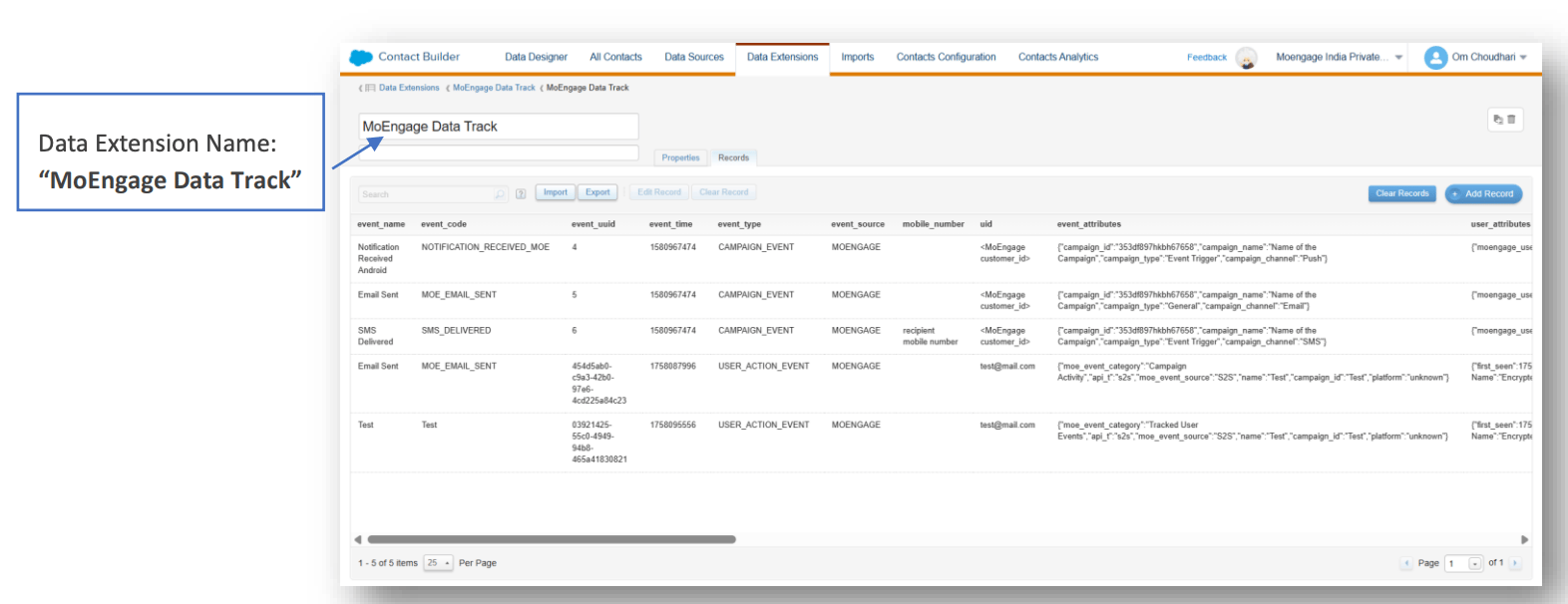Click the SMS Delivered event name cell
This screenshot has width=1568, height=604.
coord(376,336)
